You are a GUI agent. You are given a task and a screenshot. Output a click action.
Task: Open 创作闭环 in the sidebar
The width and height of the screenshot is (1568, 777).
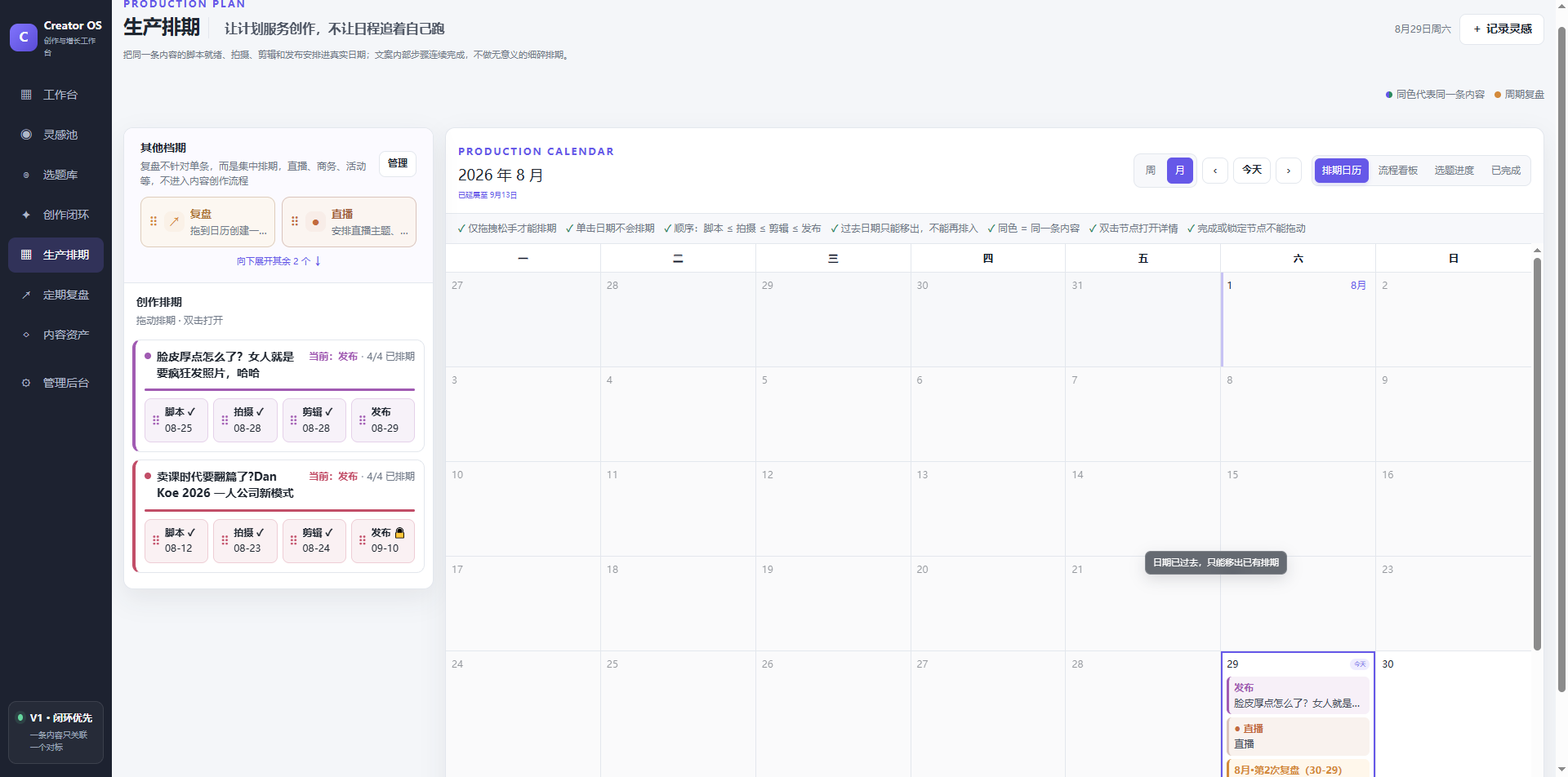point(56,215)
